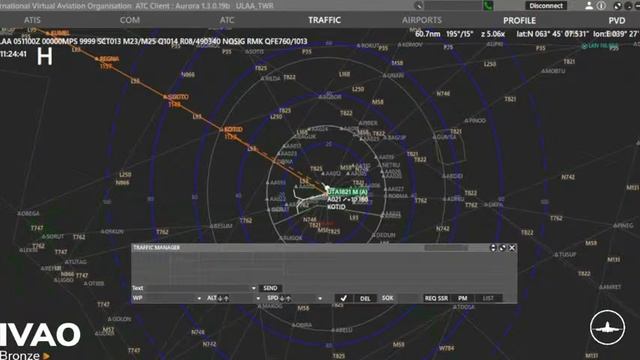Click the ALT down arrow icon
Image resolution: width=640 pixels, height=360 pixels.
[220, 298]
